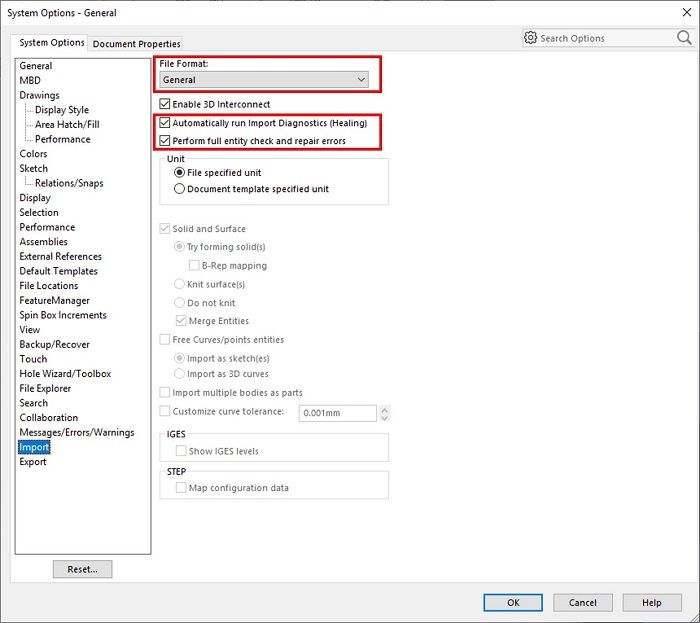Toggle Perform full entity check checkbox
This screenshot has height=623, width=700.
tap(165, 141)
